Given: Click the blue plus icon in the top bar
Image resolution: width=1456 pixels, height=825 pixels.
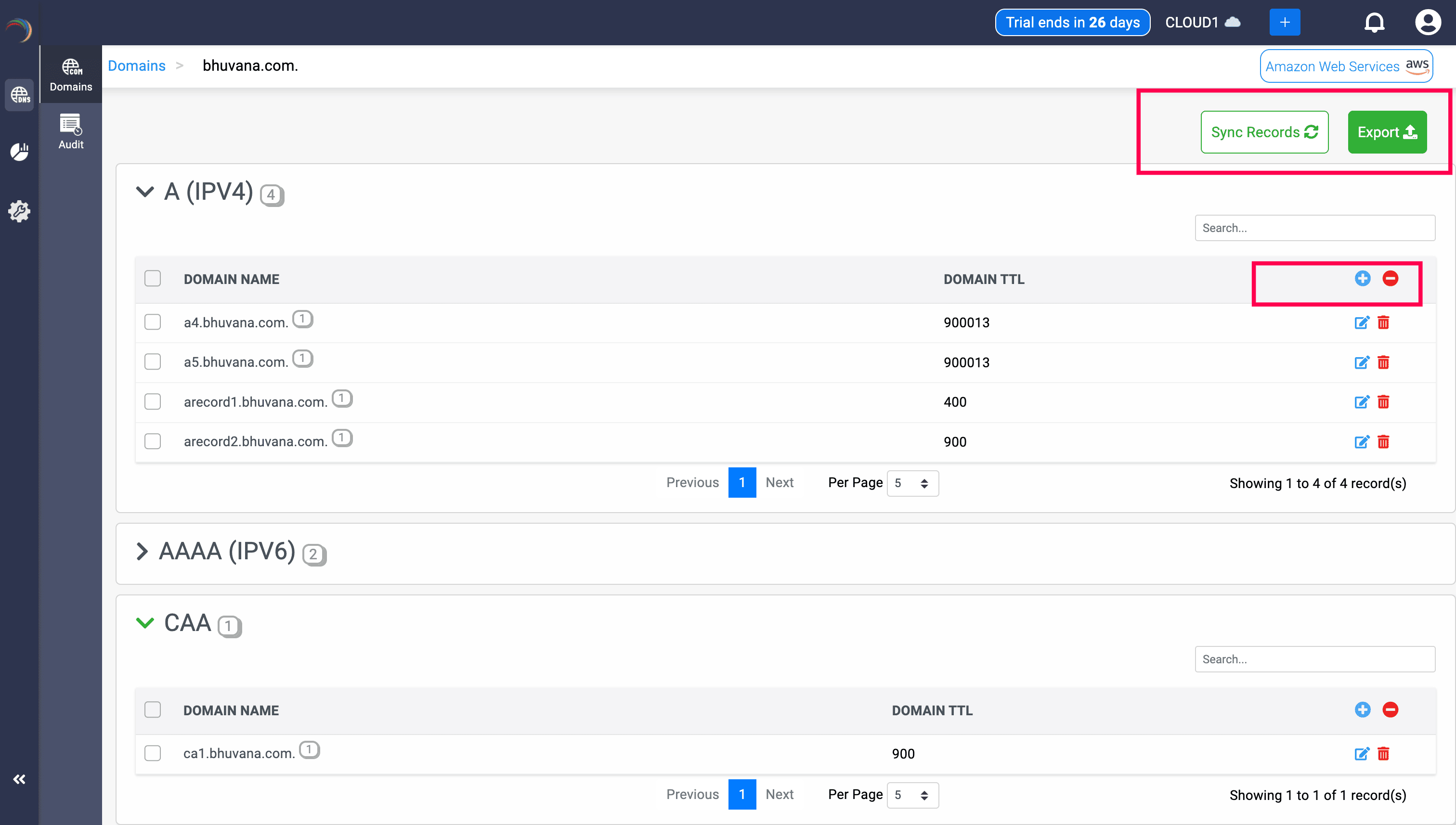Looking at the screenshot, I should tap(1285, 22).
